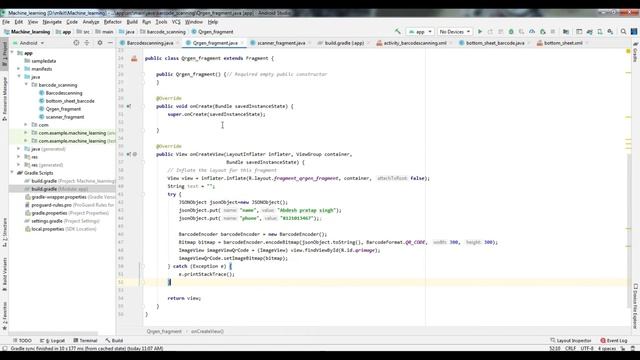The width and height of the screenshot is (640, 360).
Task: Open the AVD Manager toolbar icon
Action: [x=600, y=31]
